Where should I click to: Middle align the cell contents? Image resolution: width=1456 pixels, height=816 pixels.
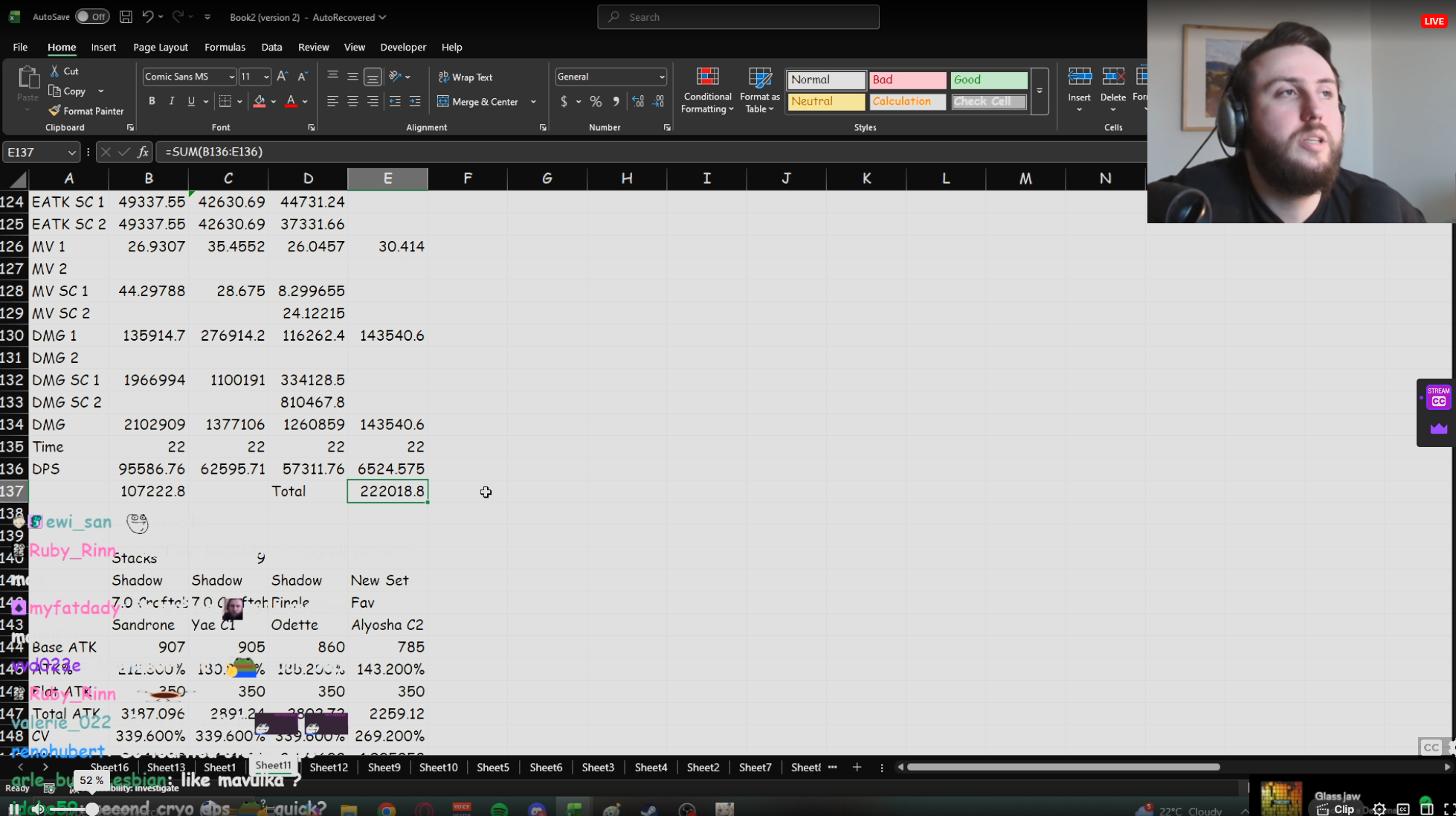pyautogui.click(x=352, y=76)
